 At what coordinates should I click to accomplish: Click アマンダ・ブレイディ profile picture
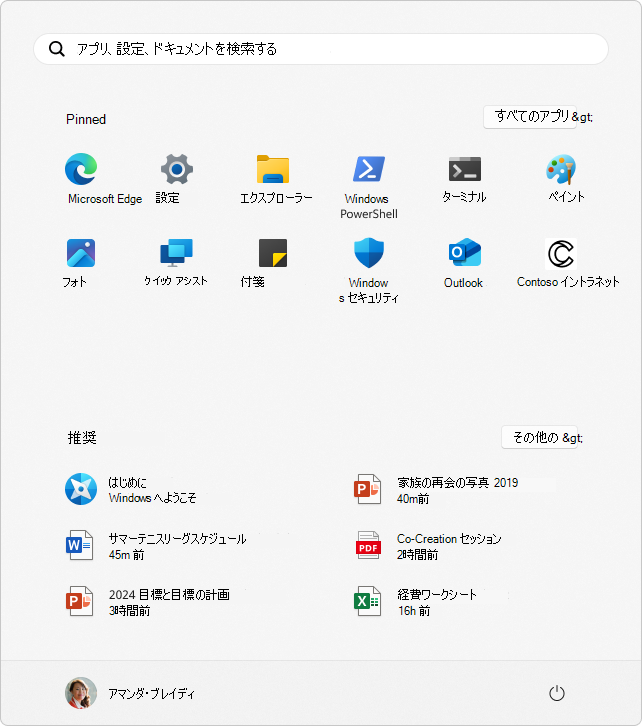81,693
